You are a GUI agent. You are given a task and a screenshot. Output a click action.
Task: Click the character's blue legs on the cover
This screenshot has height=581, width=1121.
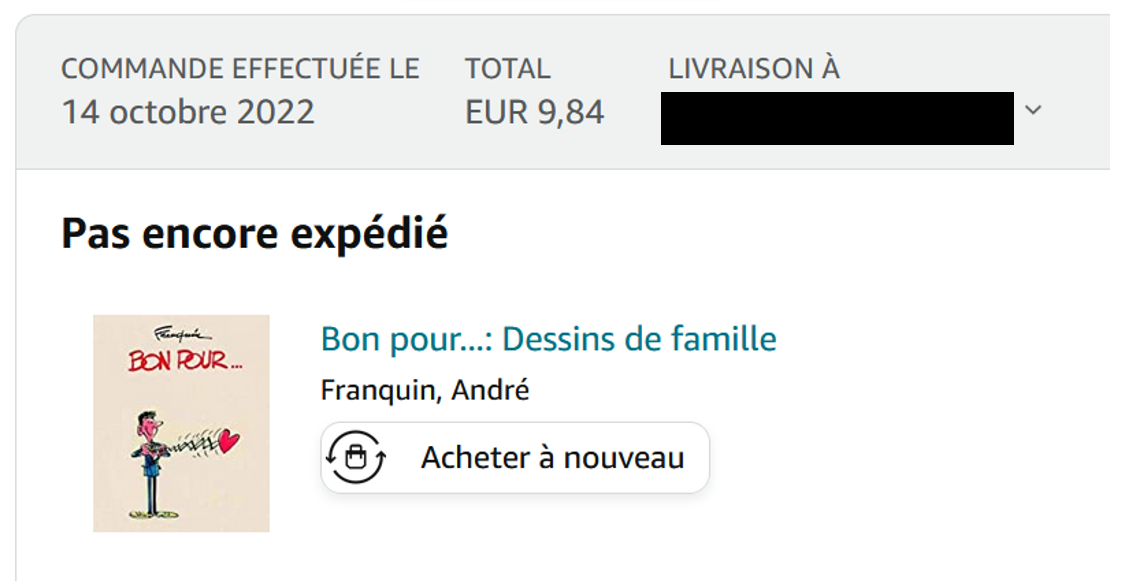click(x=149, y=492)
